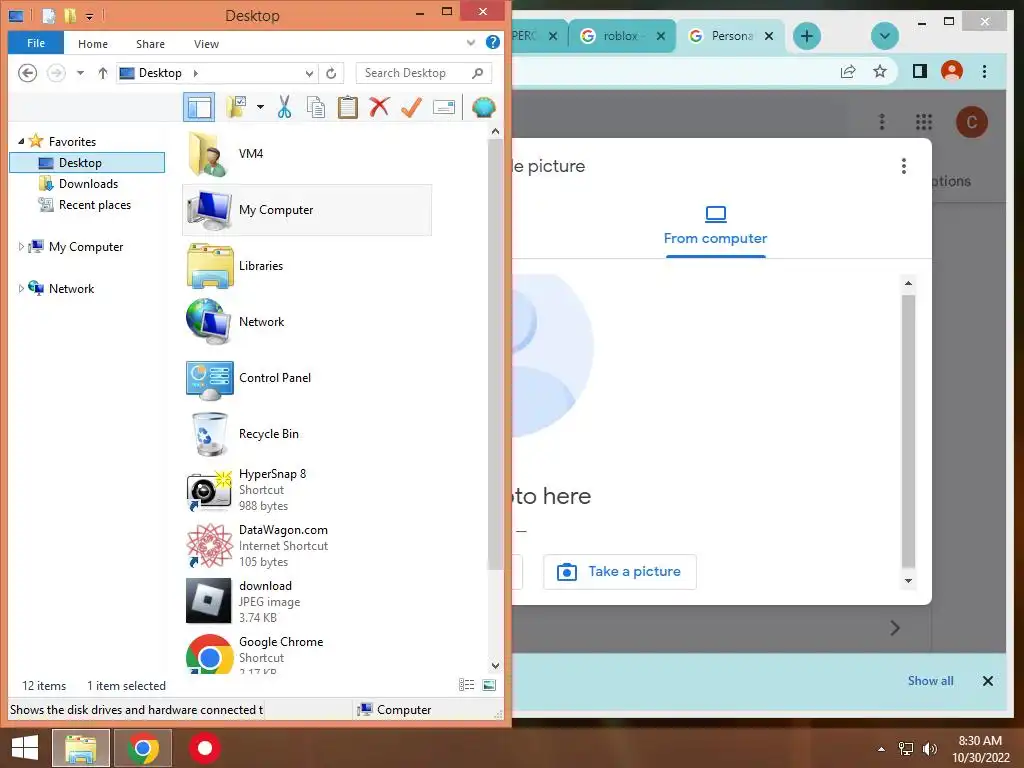Screen dimensions: 1024x768
Task: Select the HyperSnap 8 shortcut
Action: point(307,490)
